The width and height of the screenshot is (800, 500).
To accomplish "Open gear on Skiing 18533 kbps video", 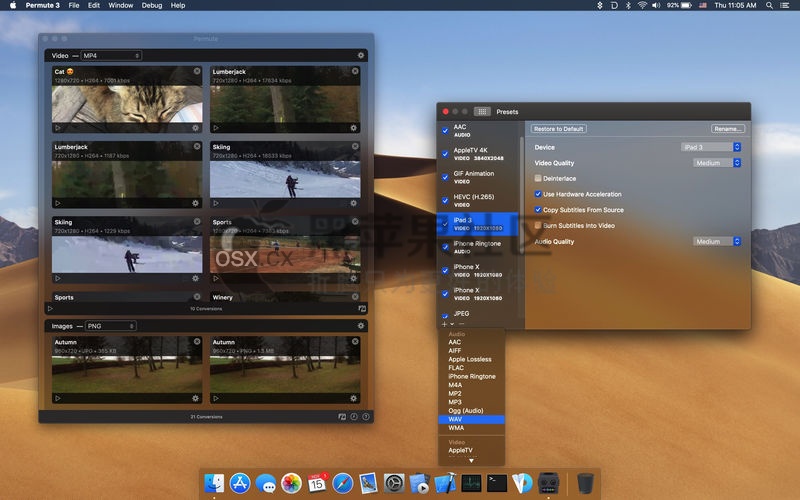I will point(354,203).
